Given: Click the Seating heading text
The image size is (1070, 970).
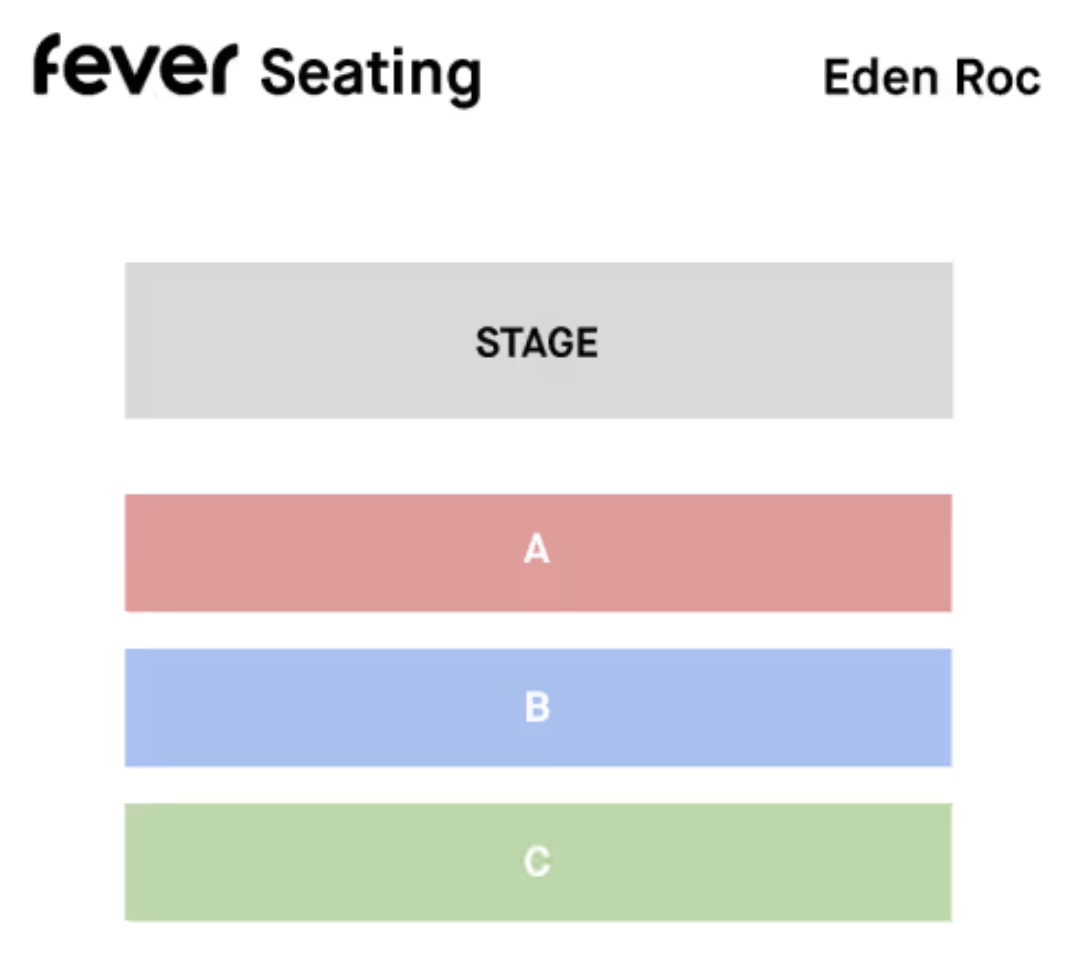Looking at the screenshot, I should tap(370, 75).
